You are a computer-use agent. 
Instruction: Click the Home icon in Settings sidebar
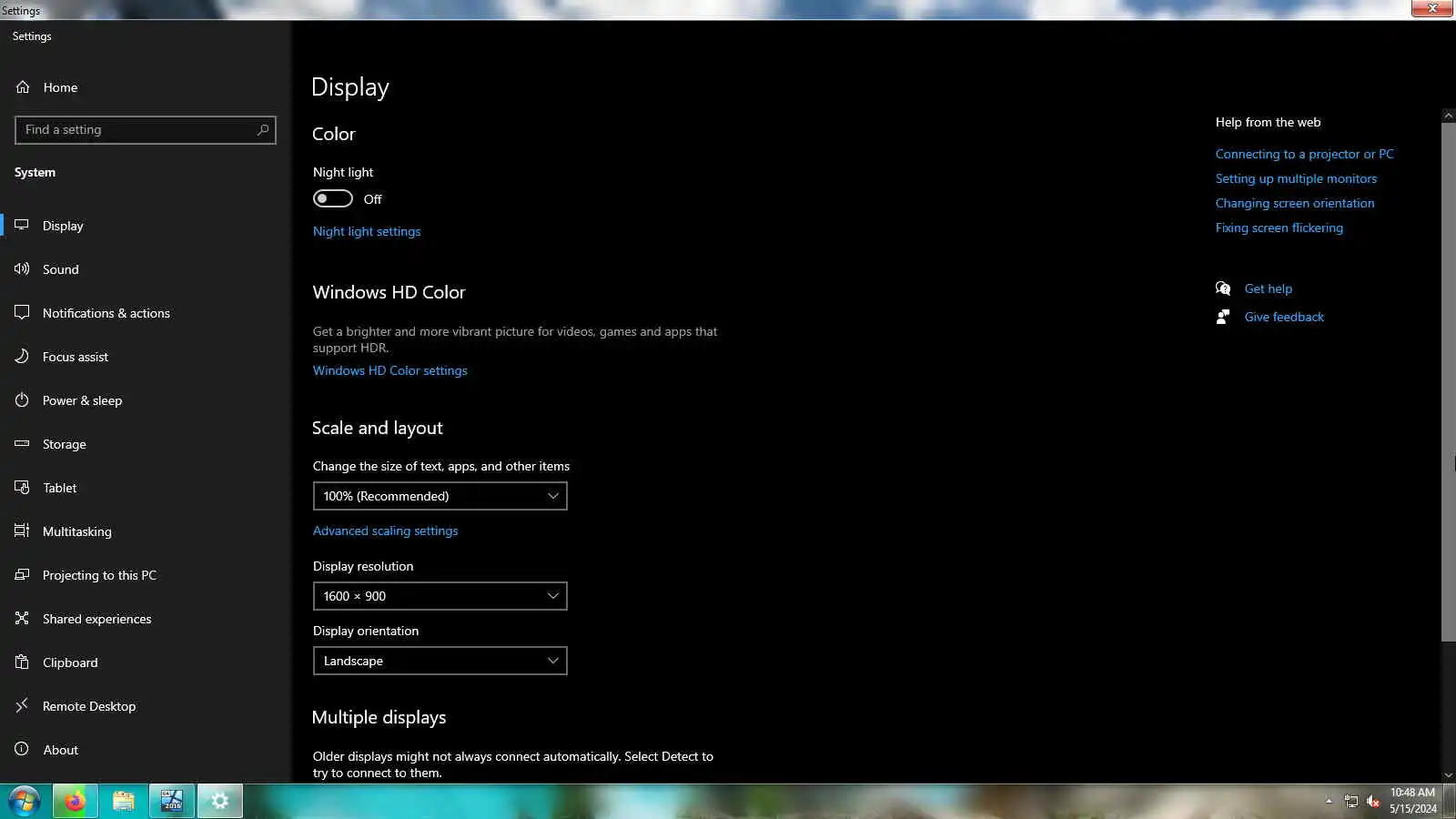coord(23,87)
